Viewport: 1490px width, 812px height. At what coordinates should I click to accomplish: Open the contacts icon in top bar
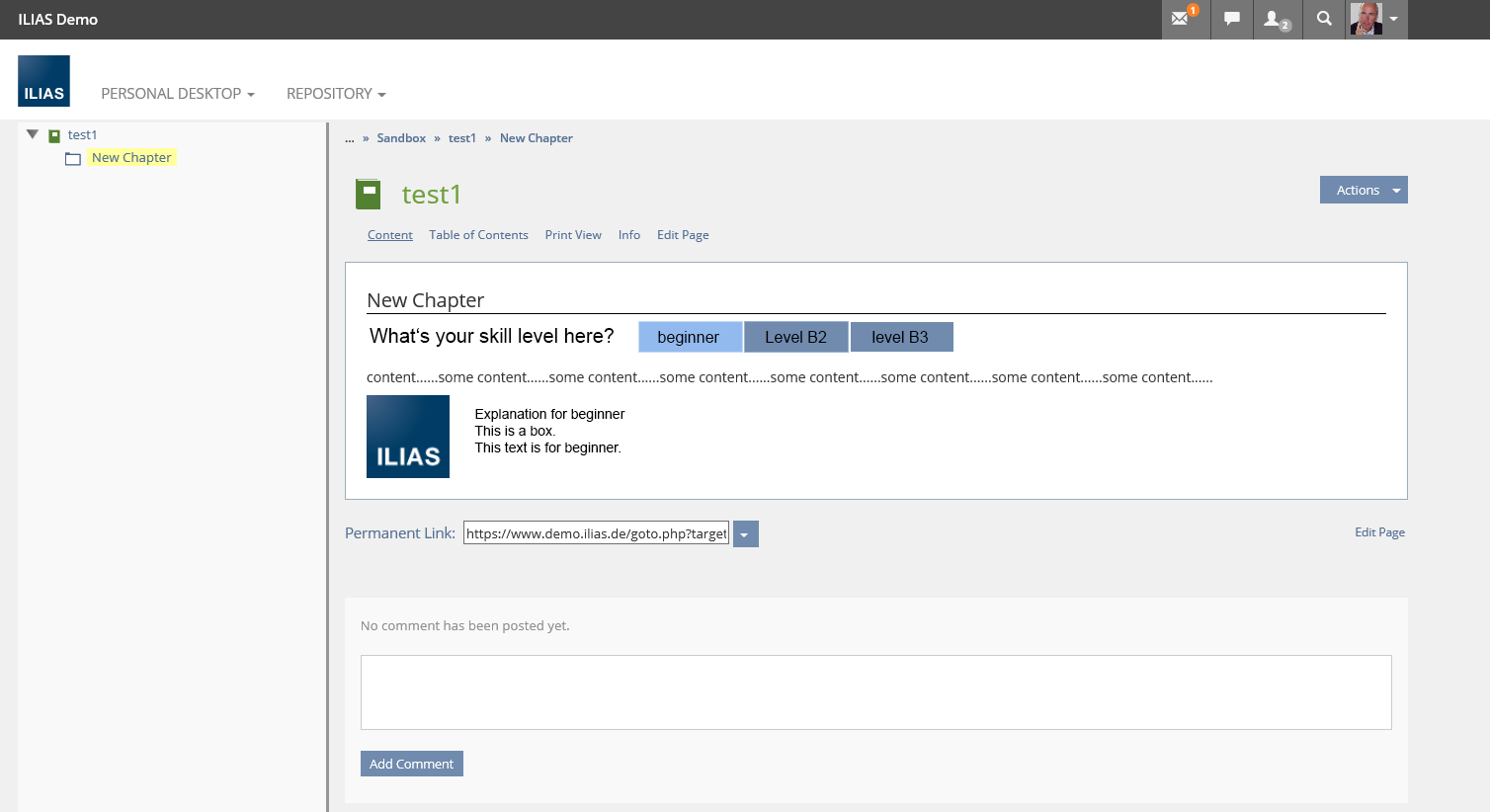1275,19
